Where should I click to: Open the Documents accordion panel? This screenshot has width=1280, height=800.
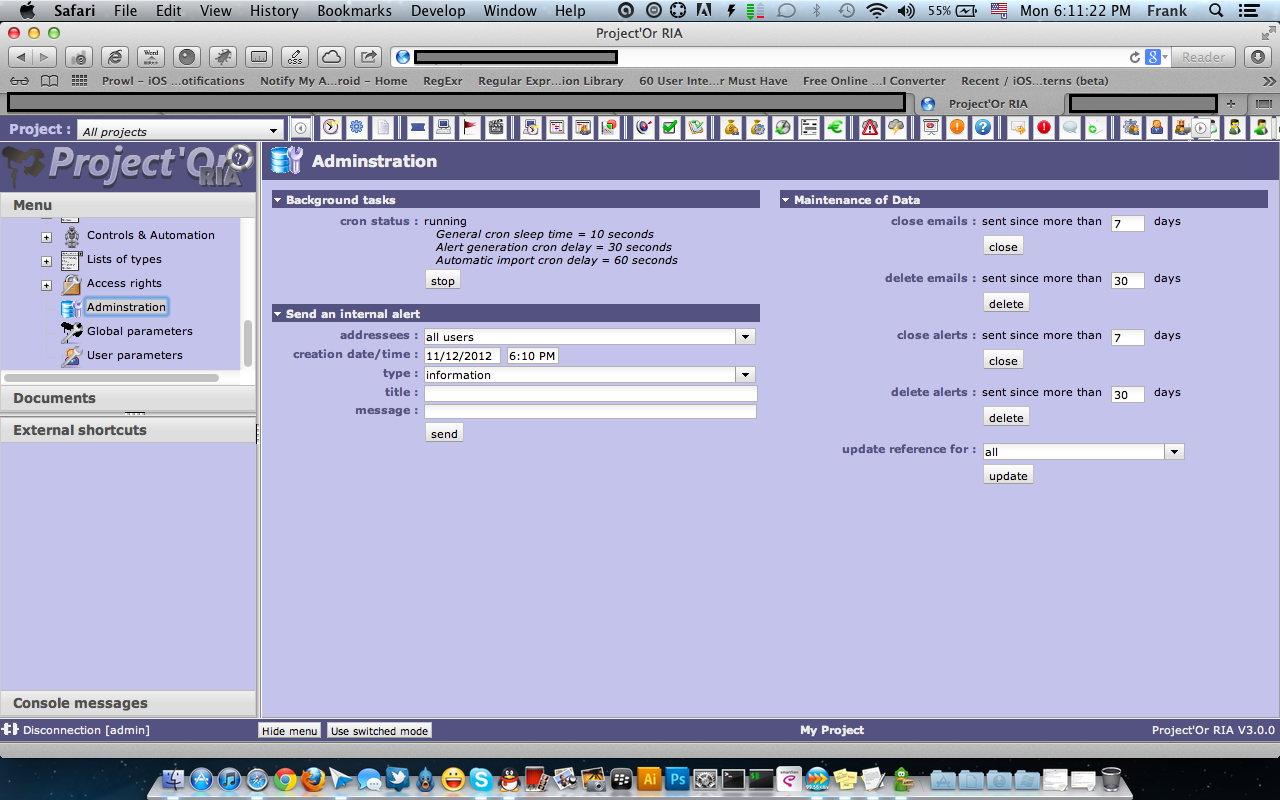[x=55, y=398]
